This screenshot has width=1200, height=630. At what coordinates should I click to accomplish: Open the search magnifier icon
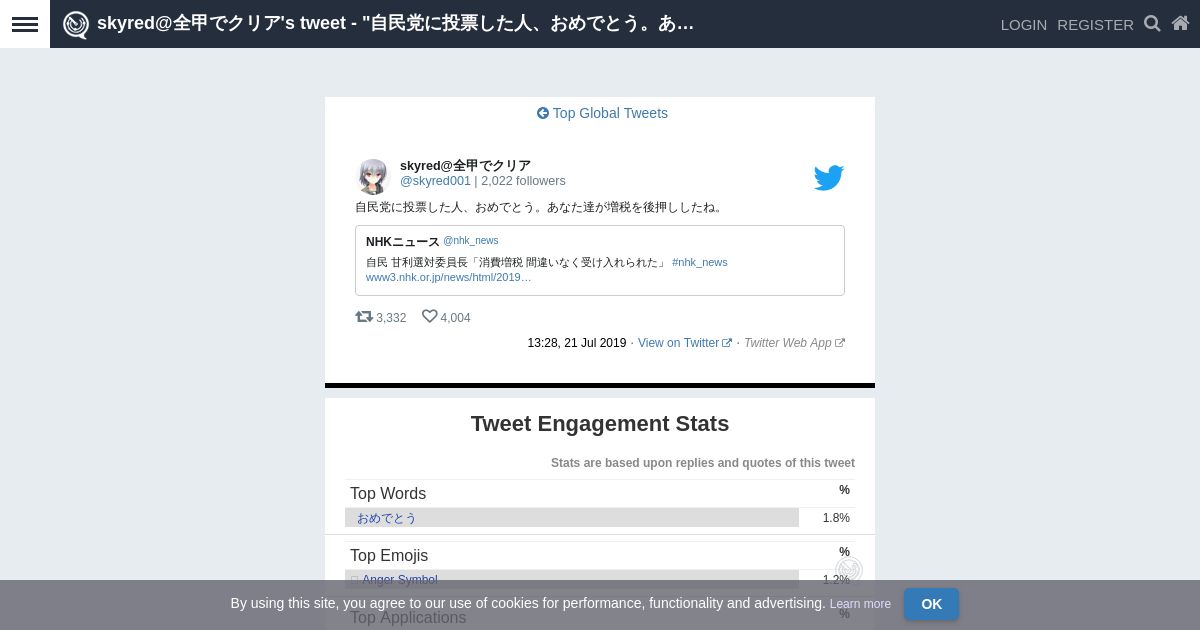point(1152,23)
